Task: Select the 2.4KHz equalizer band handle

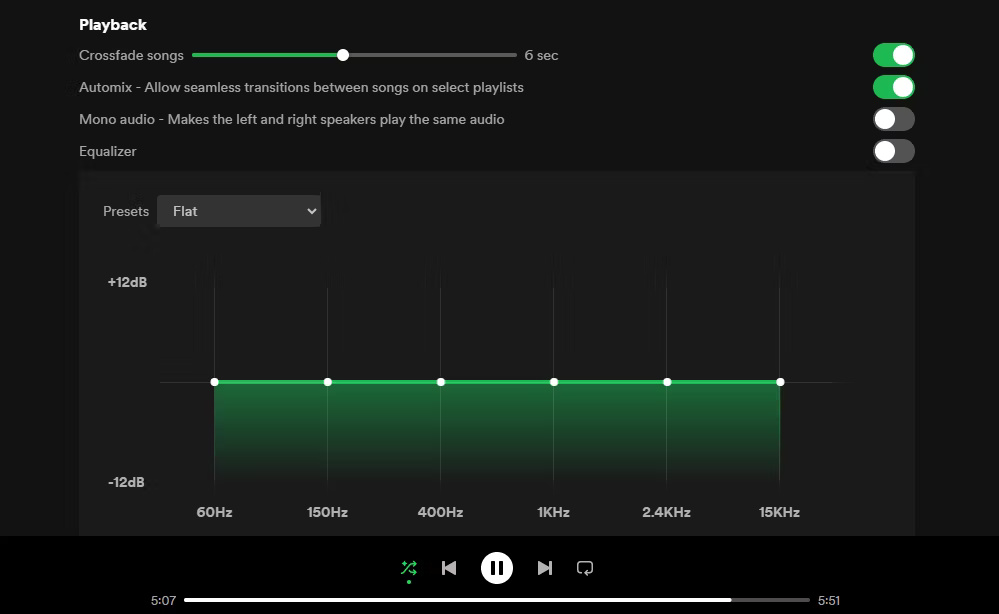Action: [667, 381]
